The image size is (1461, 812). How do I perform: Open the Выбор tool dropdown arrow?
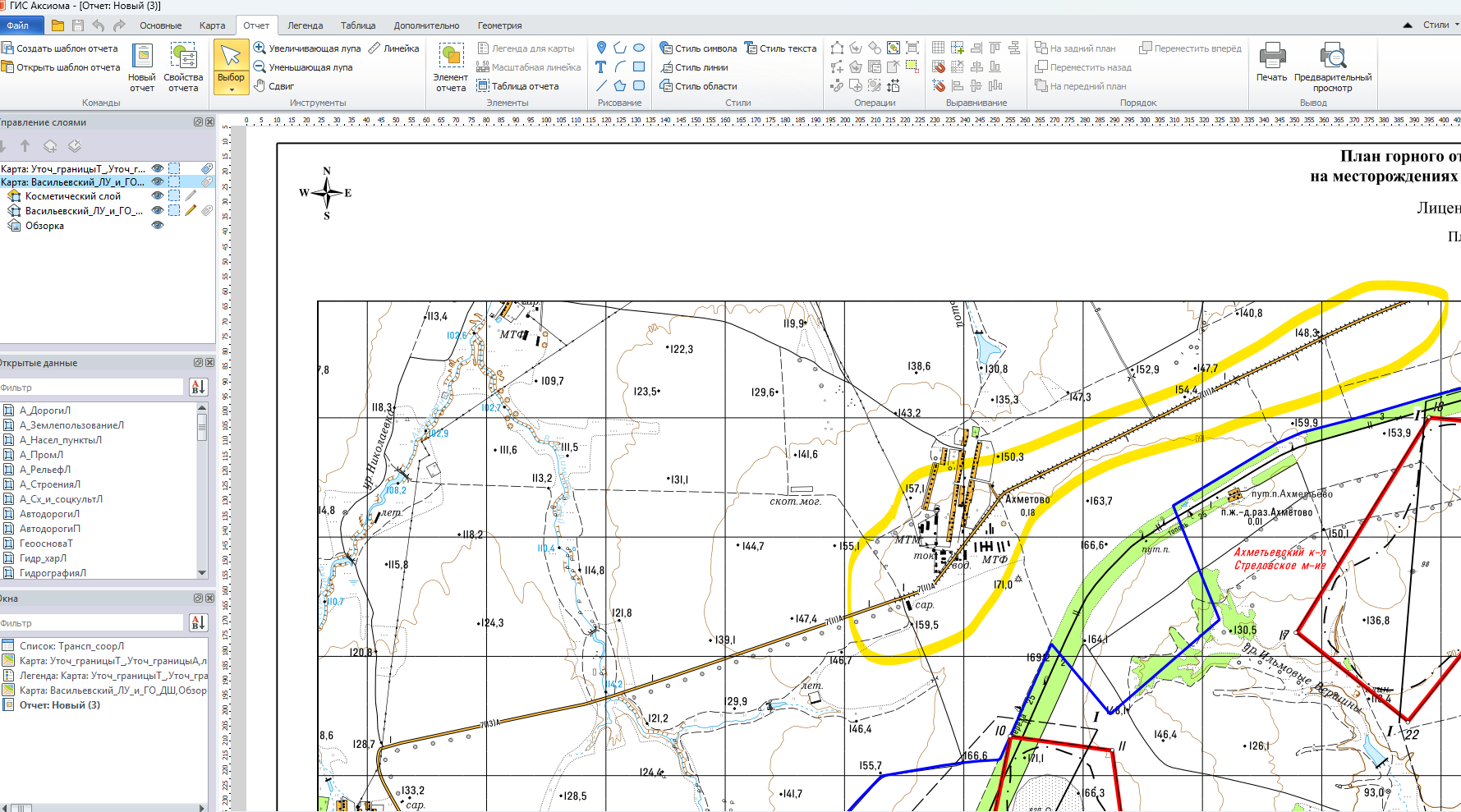pos(232,89)
